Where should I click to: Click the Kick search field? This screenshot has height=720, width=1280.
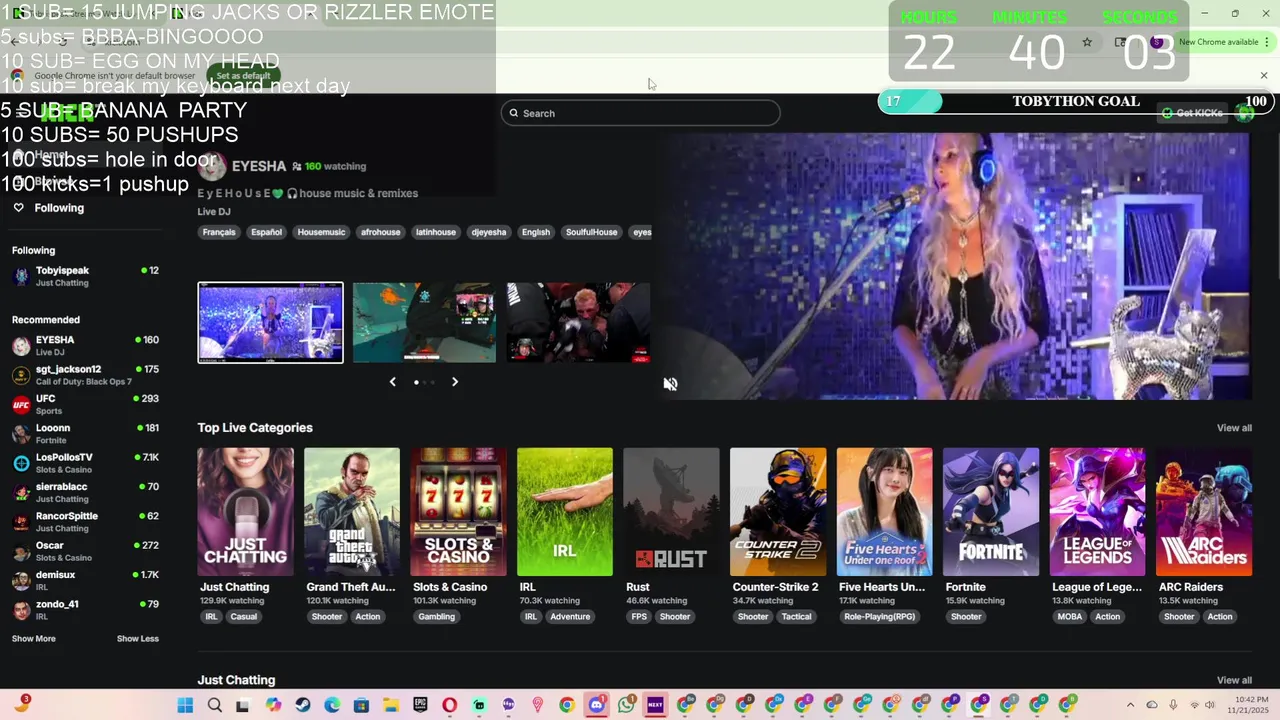(x=640, y=113)
